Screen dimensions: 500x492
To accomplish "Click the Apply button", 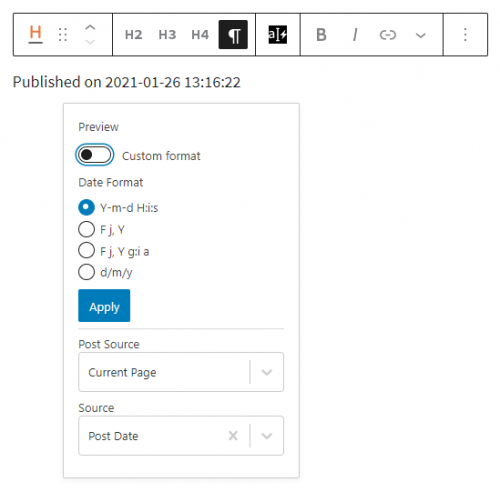I will (104, 306).
